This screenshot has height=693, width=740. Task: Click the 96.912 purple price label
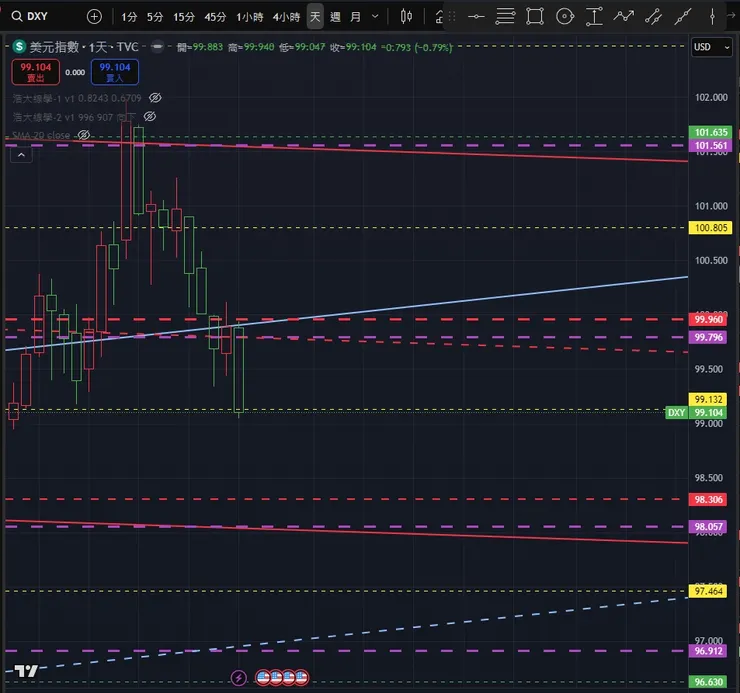708,651
